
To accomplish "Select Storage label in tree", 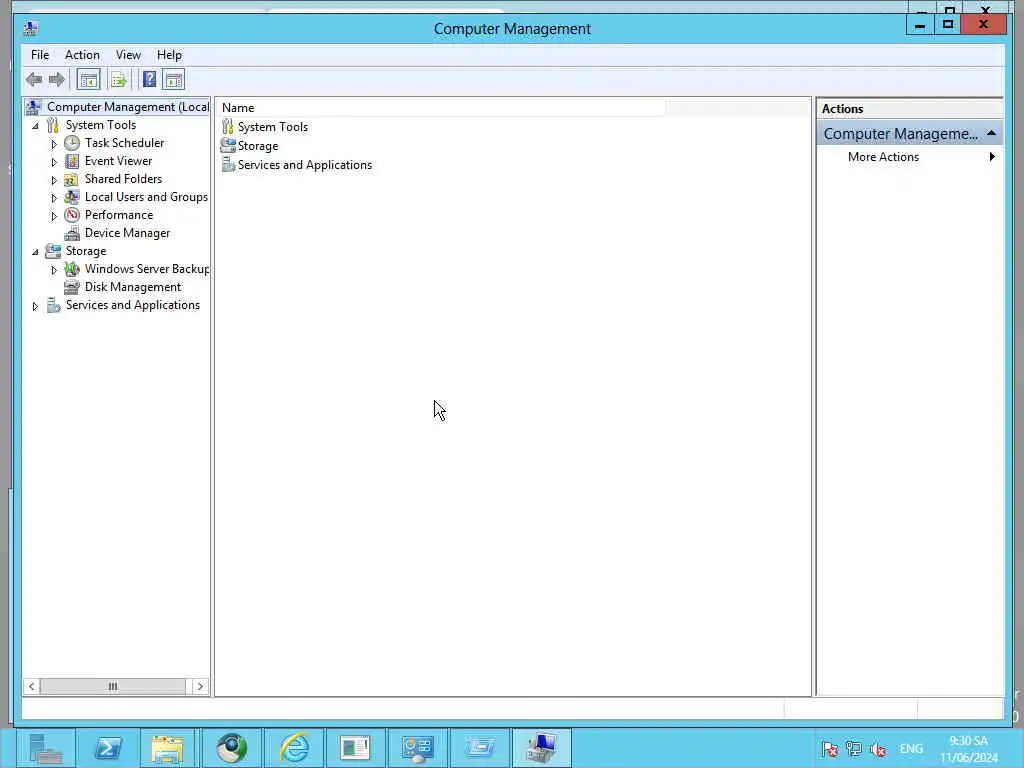I will pos(86,251).
